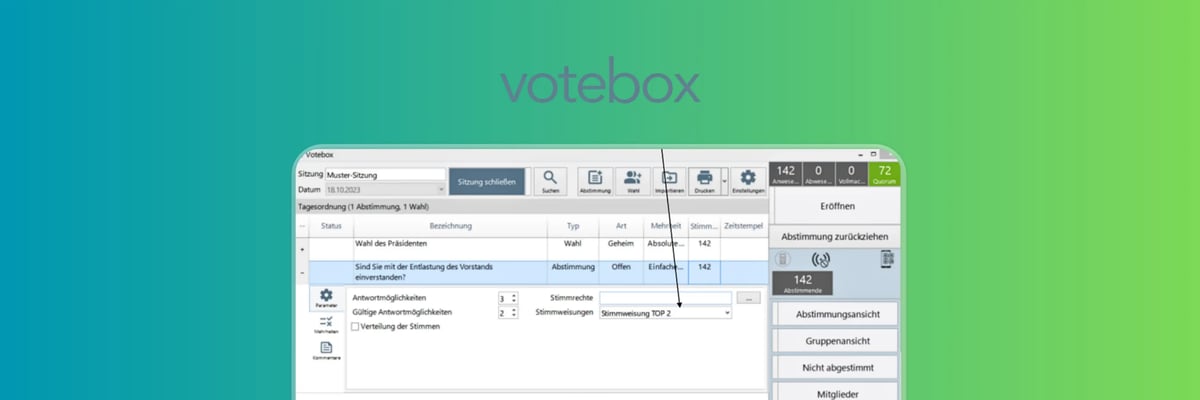Open Einstellungen gear icon
Screen dimensions: 1200x400
[x=748, y=181]
